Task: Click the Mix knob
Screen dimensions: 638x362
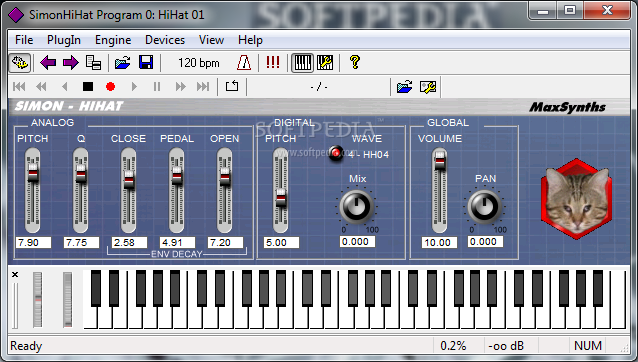Action: [357, 207]
